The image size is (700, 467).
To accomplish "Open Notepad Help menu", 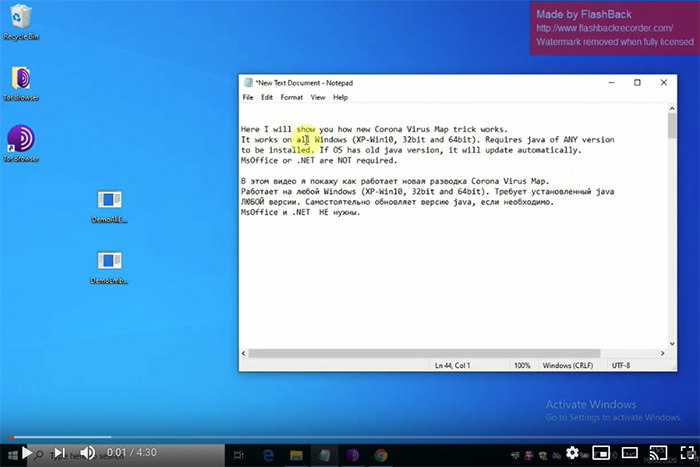I will (x=340, y=97).
